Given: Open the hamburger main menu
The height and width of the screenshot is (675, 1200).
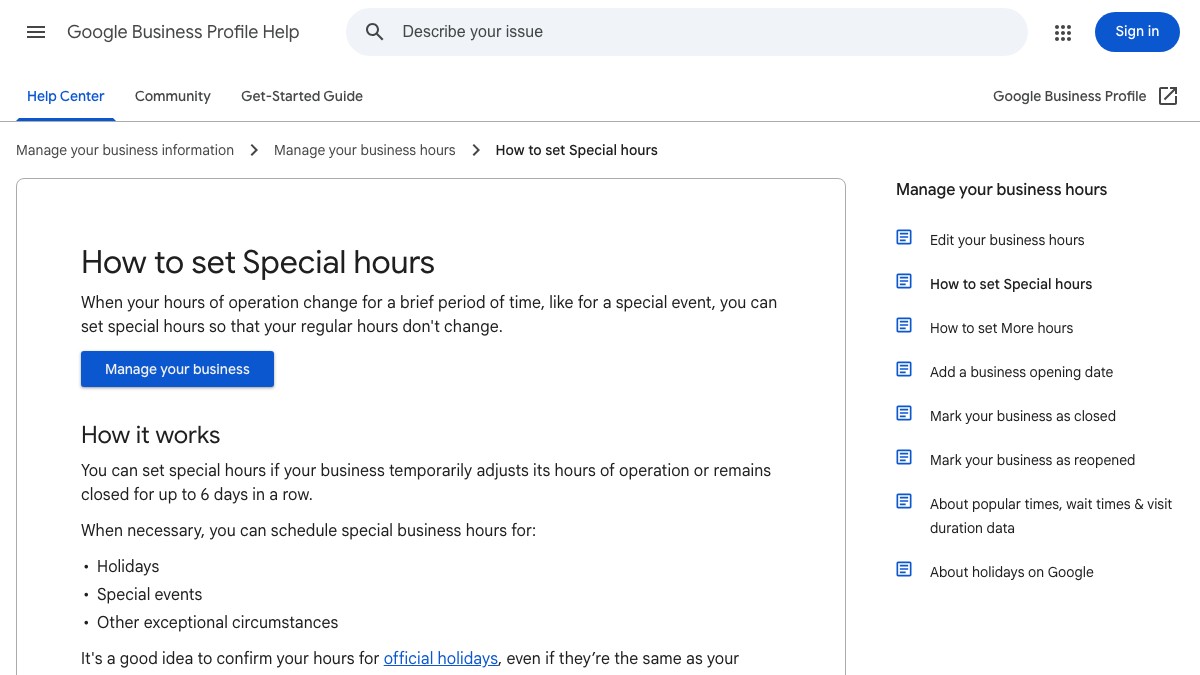Looking at the screenshot, I should [36, 32].
